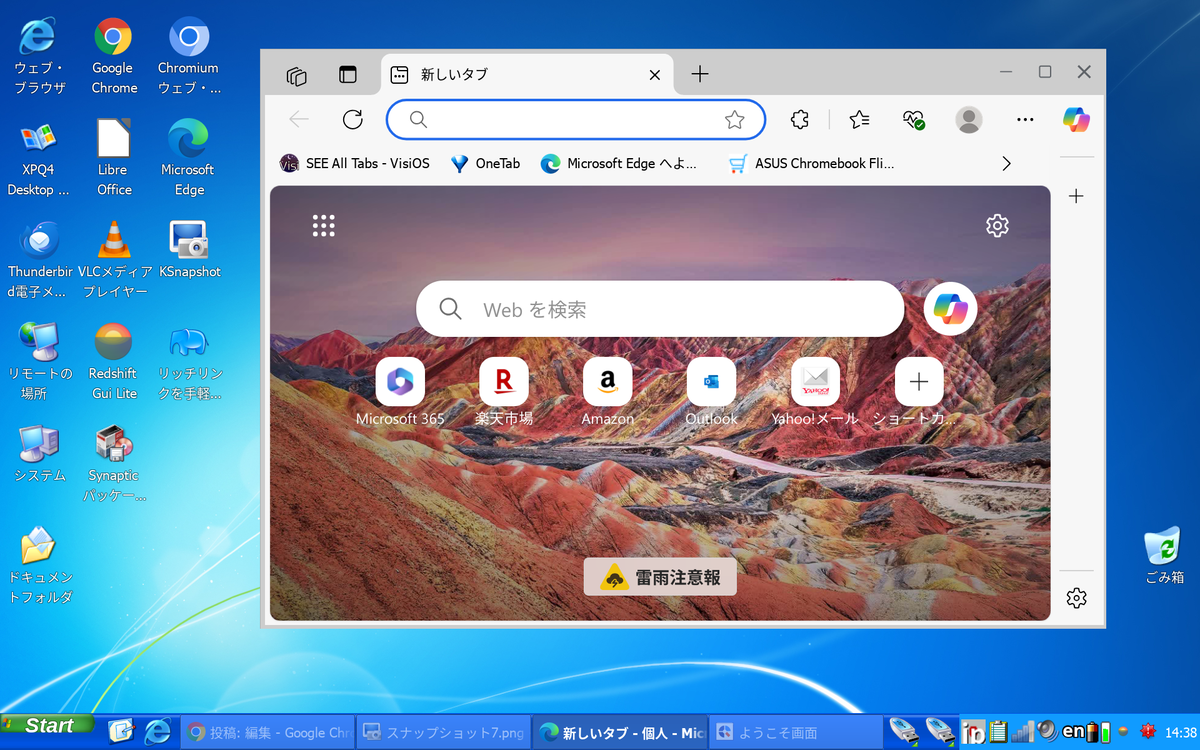
Task: Open the Extensions puzzle icon
Action: pos(799,119)
